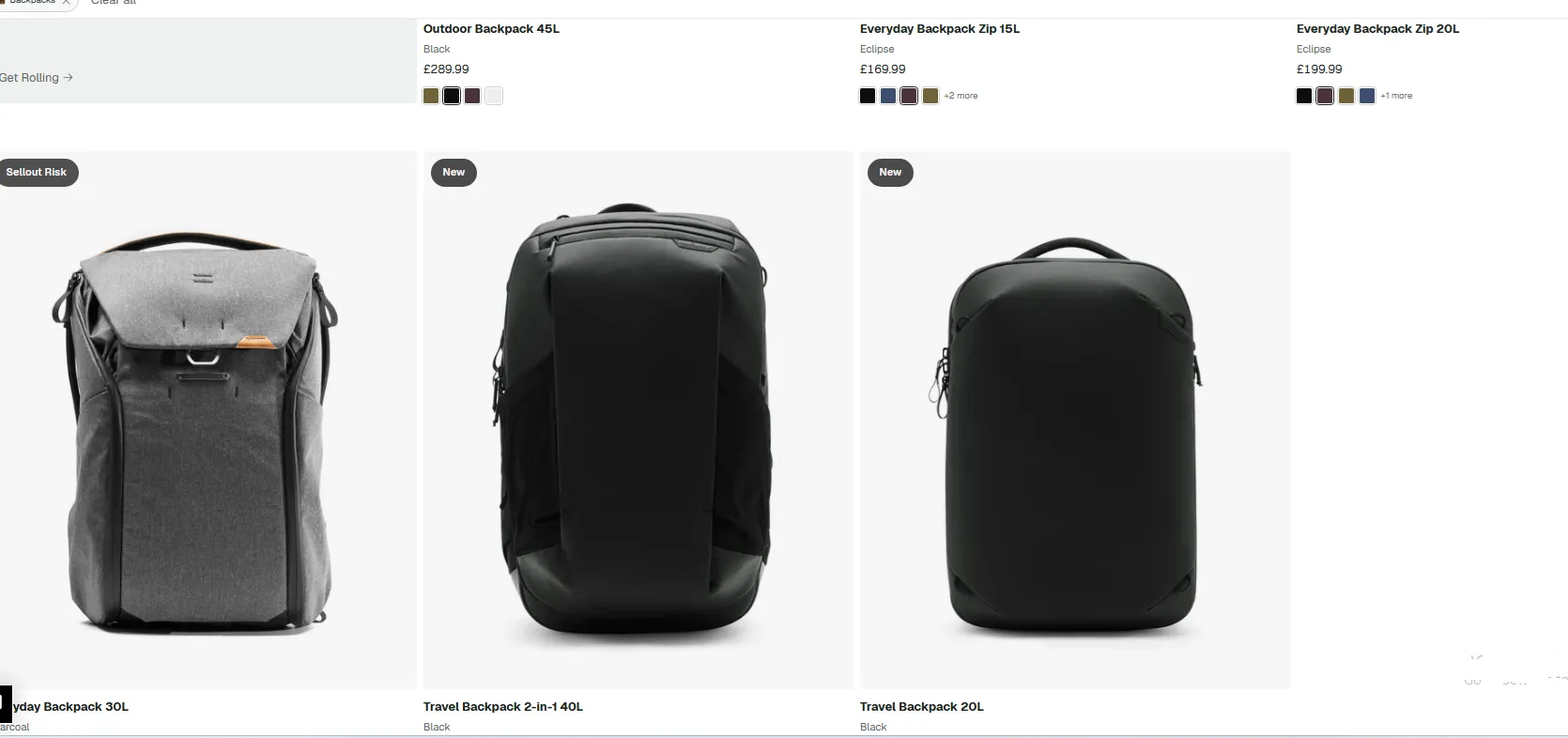Click the Clear all filters link
The width and height of the screenshot is (1568, 738).
pyautogui.click(x=114, y=3)
